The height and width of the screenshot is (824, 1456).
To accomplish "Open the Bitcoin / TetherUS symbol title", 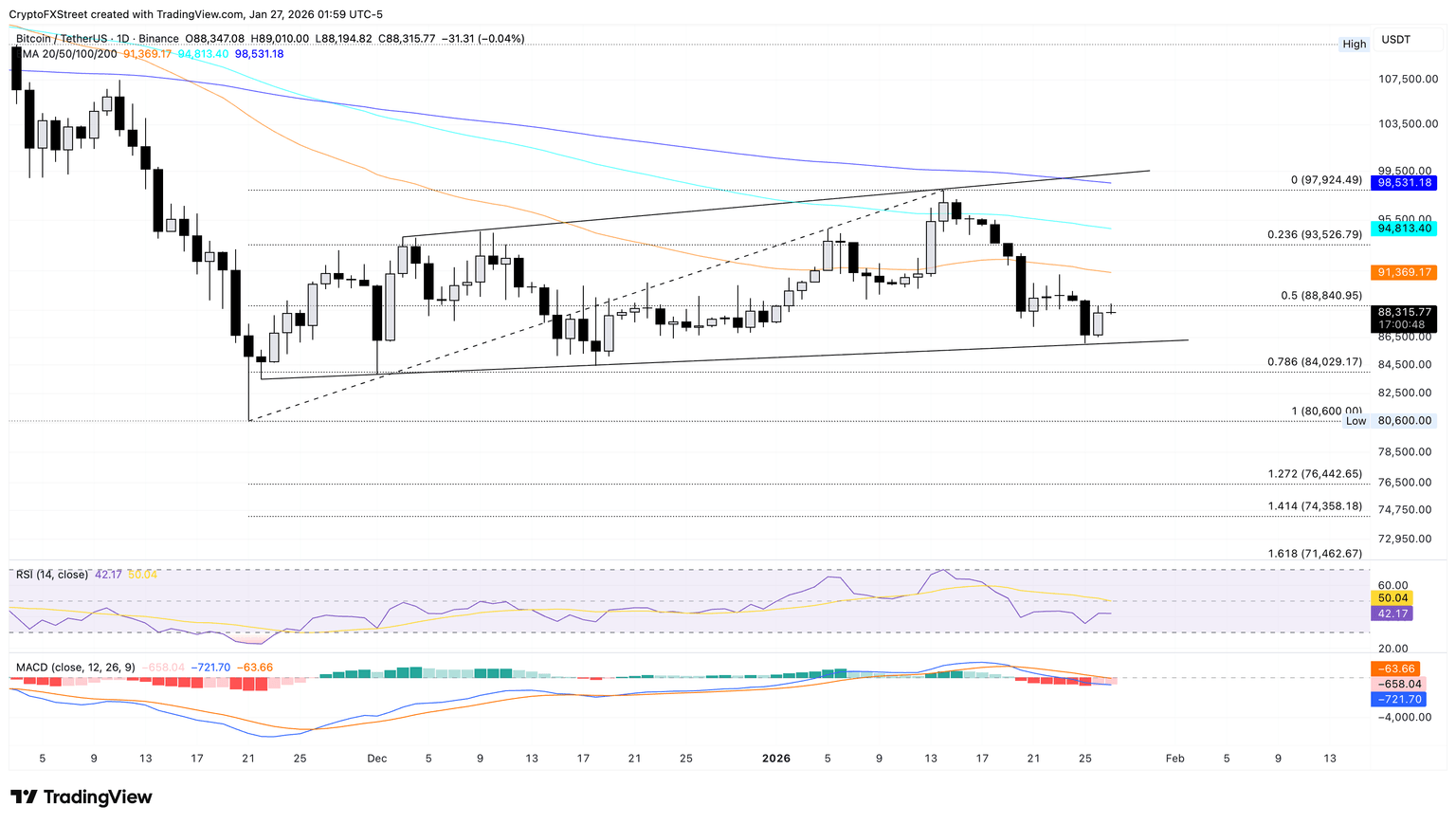I will click(x=63, y=39).
